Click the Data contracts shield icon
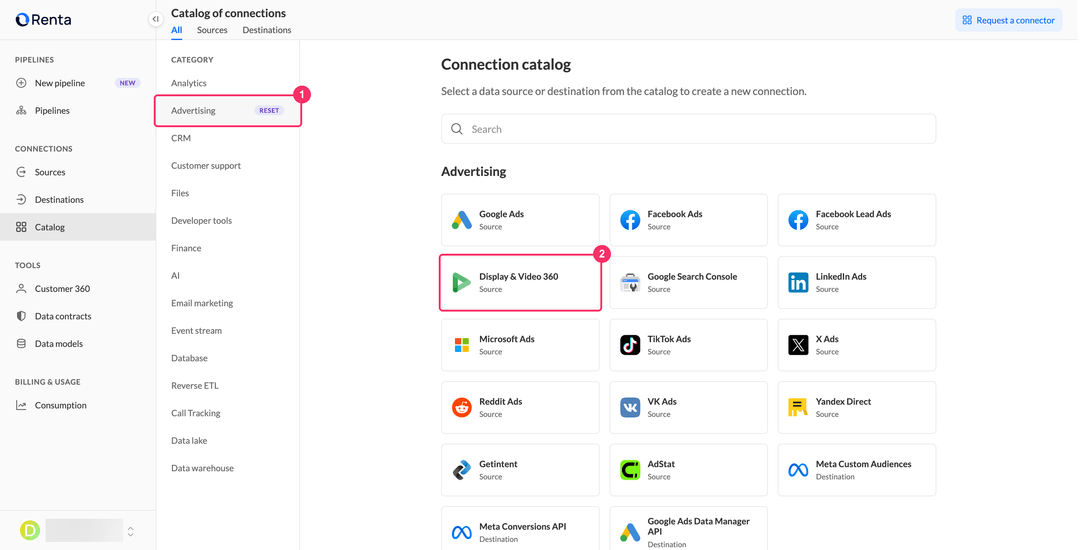The width and height of the screenshot is (1080, 550). pyautogui.click(x=21, y=316)
